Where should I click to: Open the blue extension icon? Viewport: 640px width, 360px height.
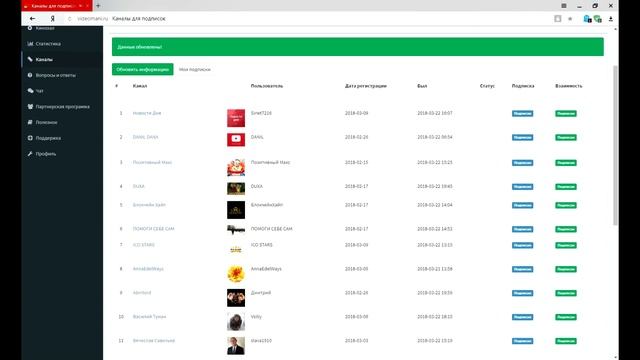pyautogui.click(x=587, y=19)
